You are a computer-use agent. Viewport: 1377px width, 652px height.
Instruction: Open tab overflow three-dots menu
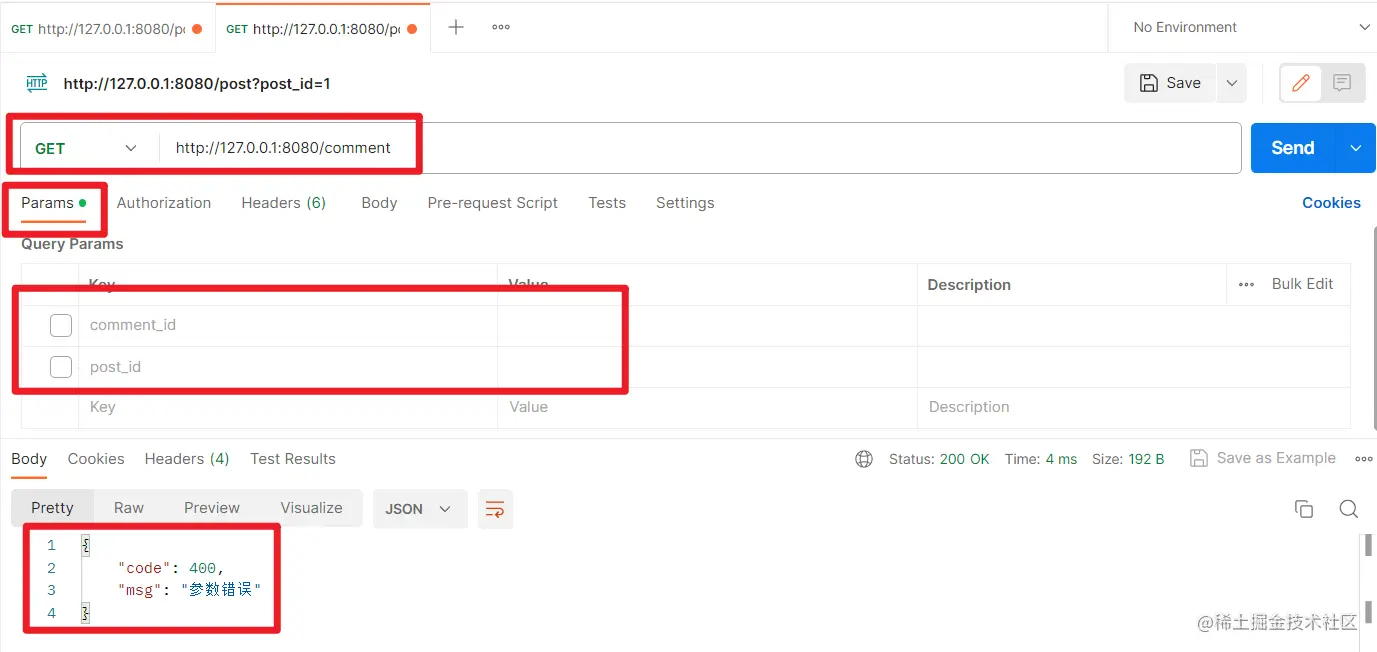[501, 27]
